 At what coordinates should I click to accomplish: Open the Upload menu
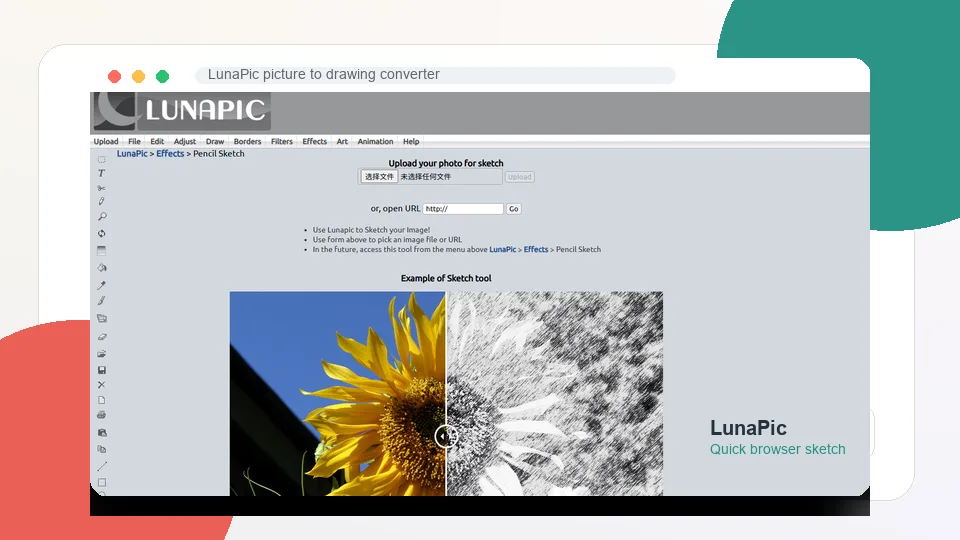[x=106, y=141]
